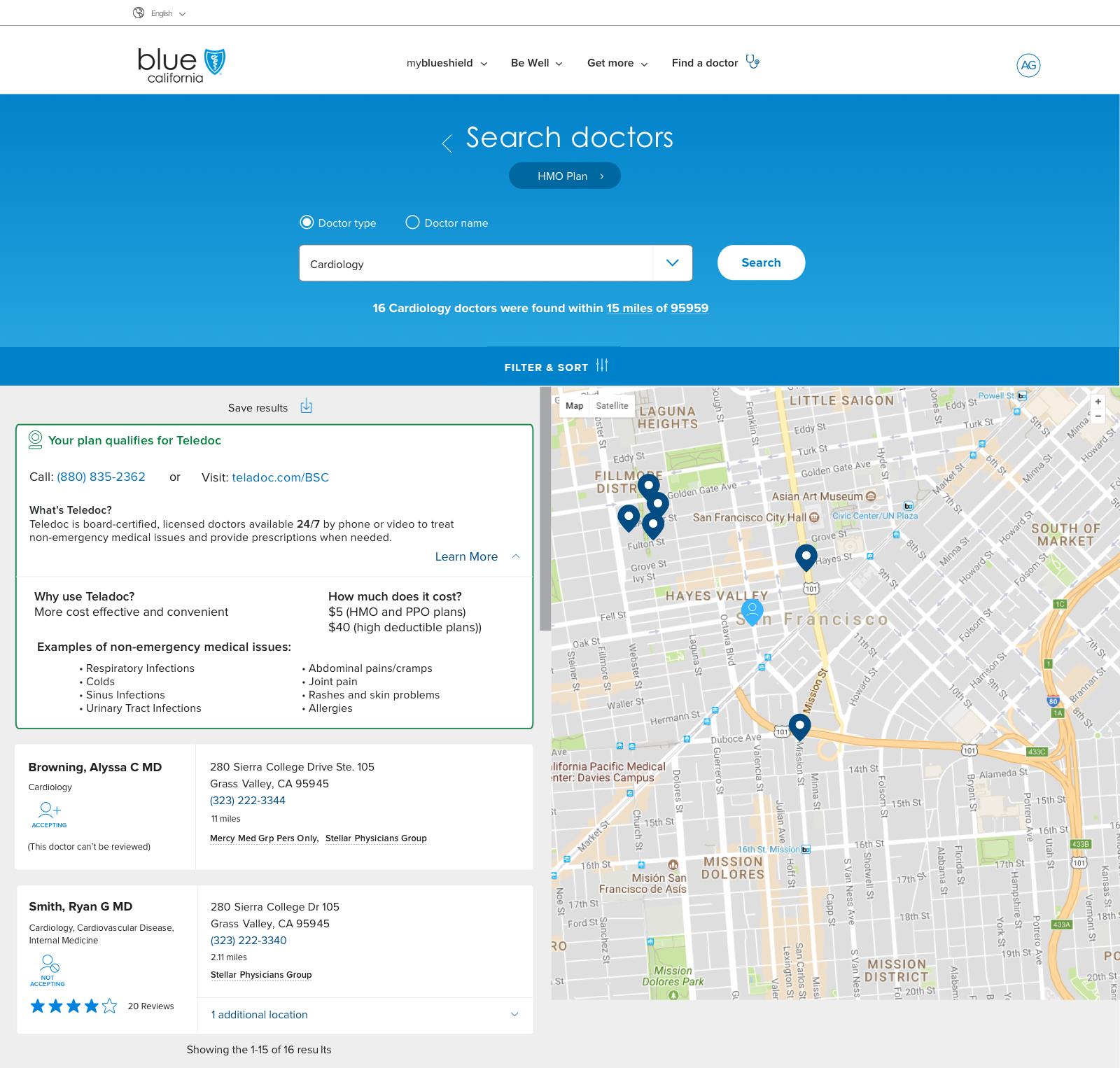Call Teledoc at (880) 835-2362
This screenshot has height=1068, width=1120.
101,477
